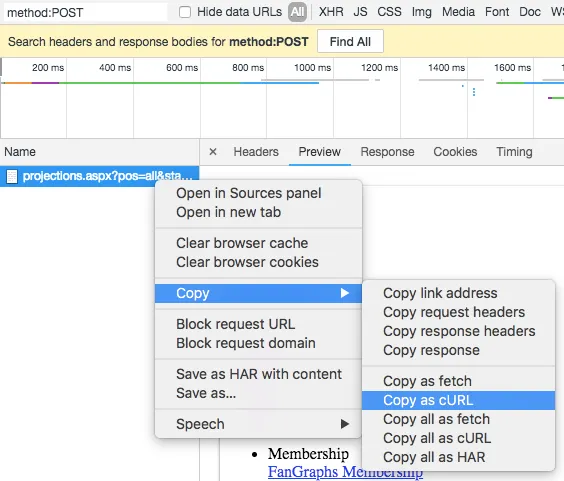Filter requests by Img type
564x481 pixels.
point(422,12)
